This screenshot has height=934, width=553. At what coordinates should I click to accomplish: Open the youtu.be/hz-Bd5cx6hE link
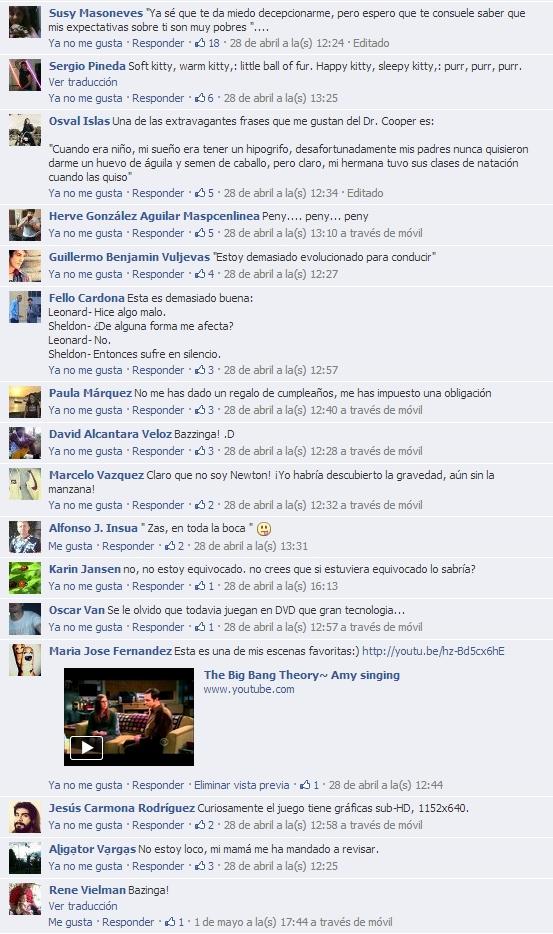pos(433,651)
